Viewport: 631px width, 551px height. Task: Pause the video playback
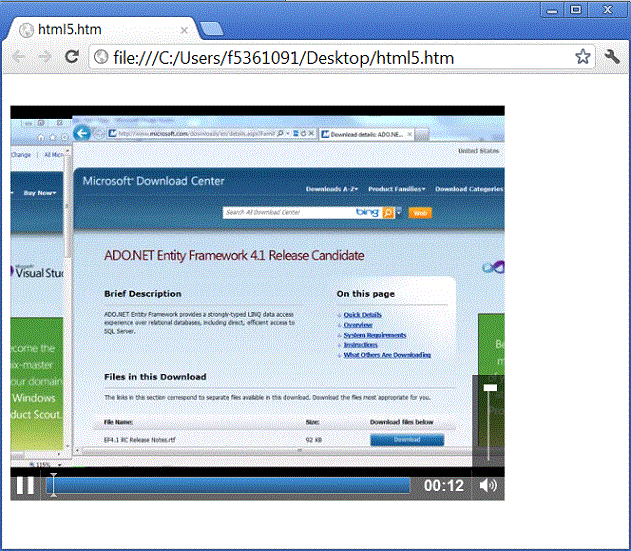click(x=25, y=486)
